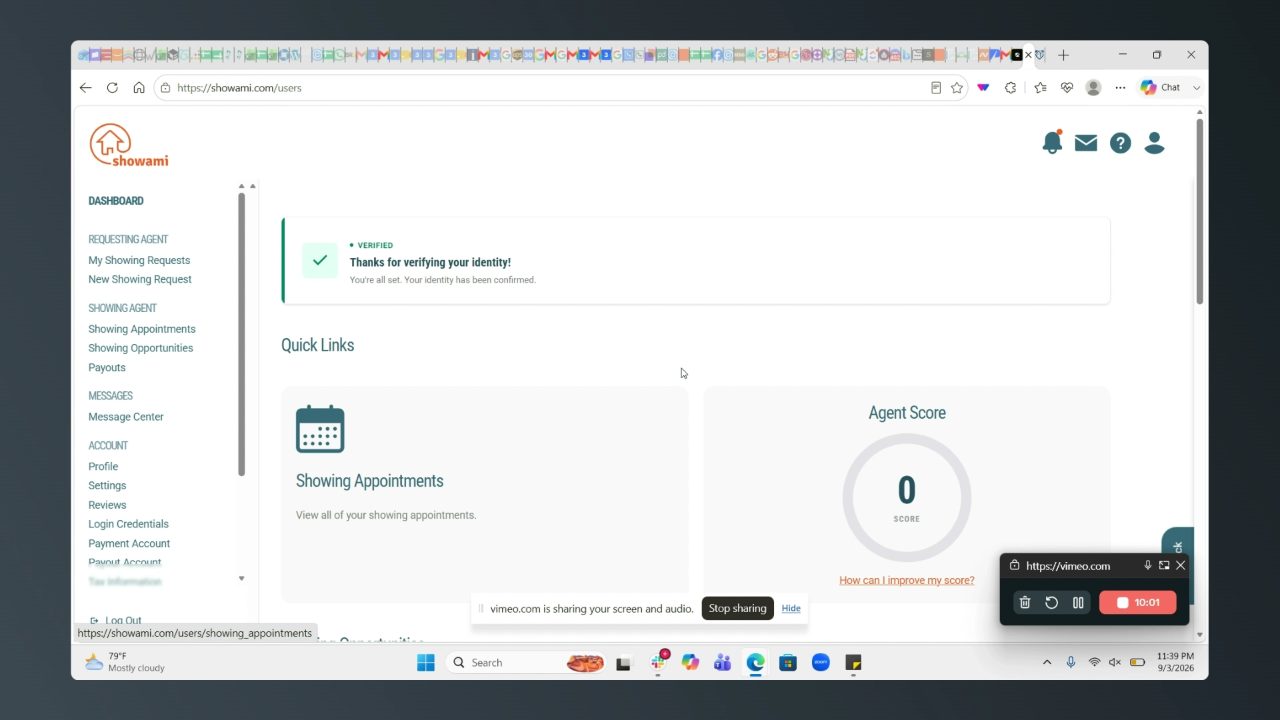Open the Showami user account icon
1280x720 pixels.
click(x=1154, y=143)
